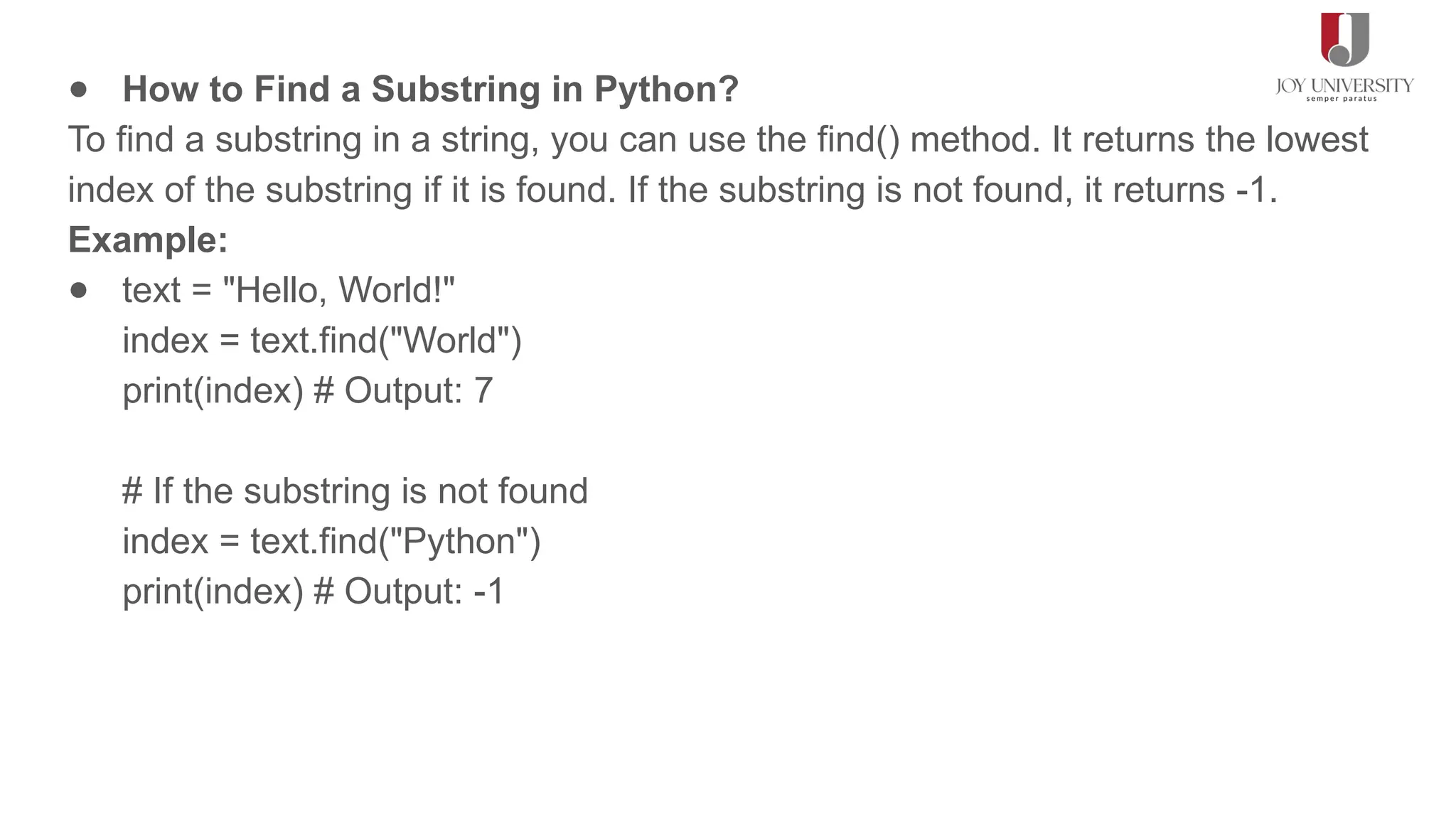This screenshot has height=819, width=1456.
Task: Click the sentence starting "To find a substring"
Action: pos(717,139)
